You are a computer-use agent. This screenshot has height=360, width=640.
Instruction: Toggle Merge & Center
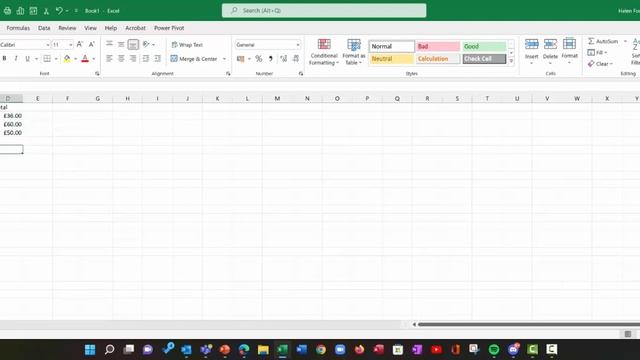194,59
